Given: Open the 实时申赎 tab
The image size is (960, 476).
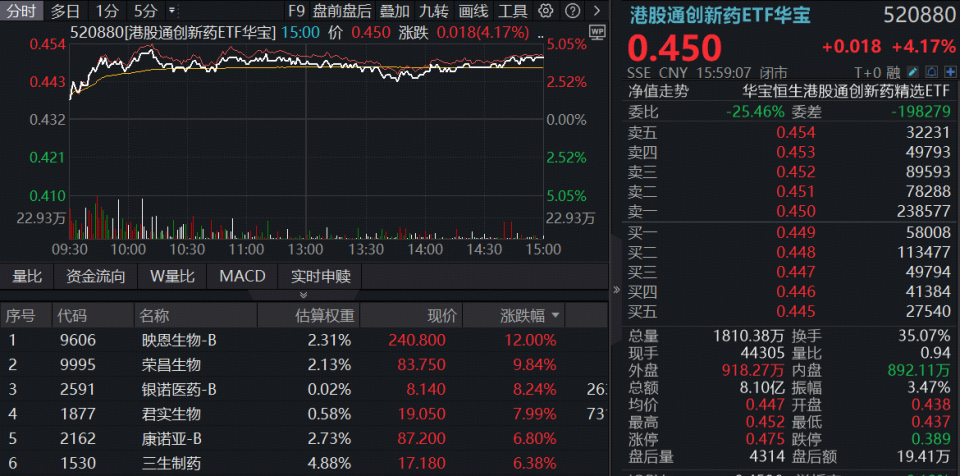Looking at the screenshot, I should pyautogui.click(x=320, y=276).
